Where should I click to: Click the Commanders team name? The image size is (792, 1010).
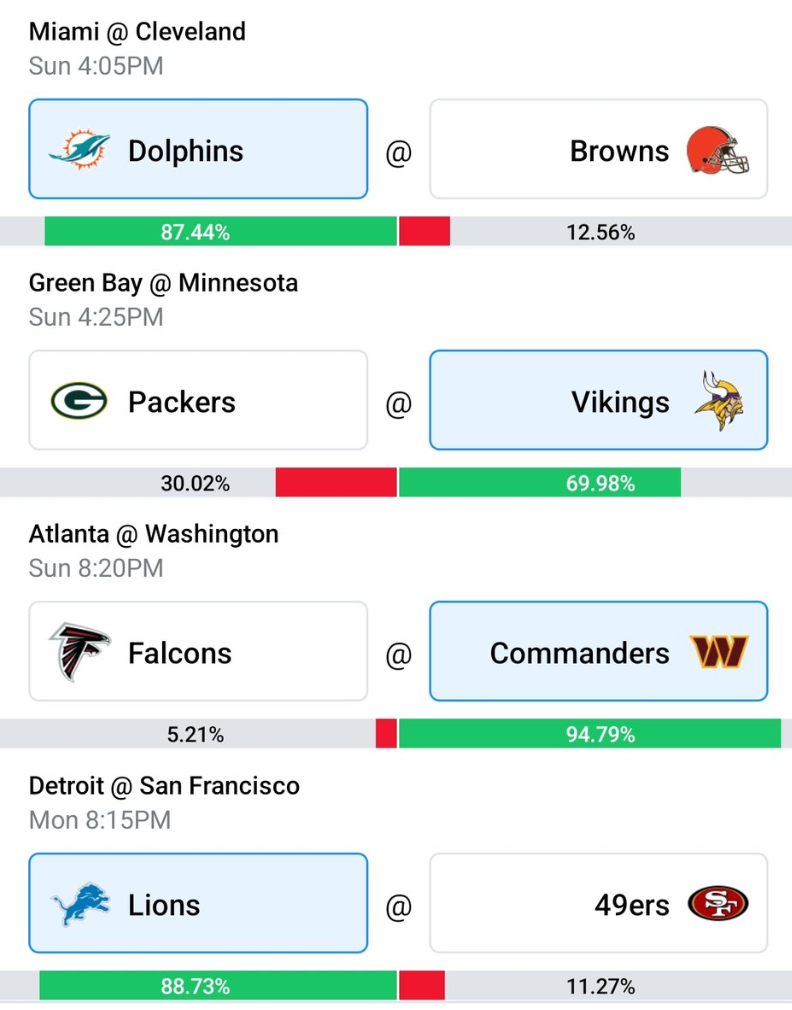(580, 653)
